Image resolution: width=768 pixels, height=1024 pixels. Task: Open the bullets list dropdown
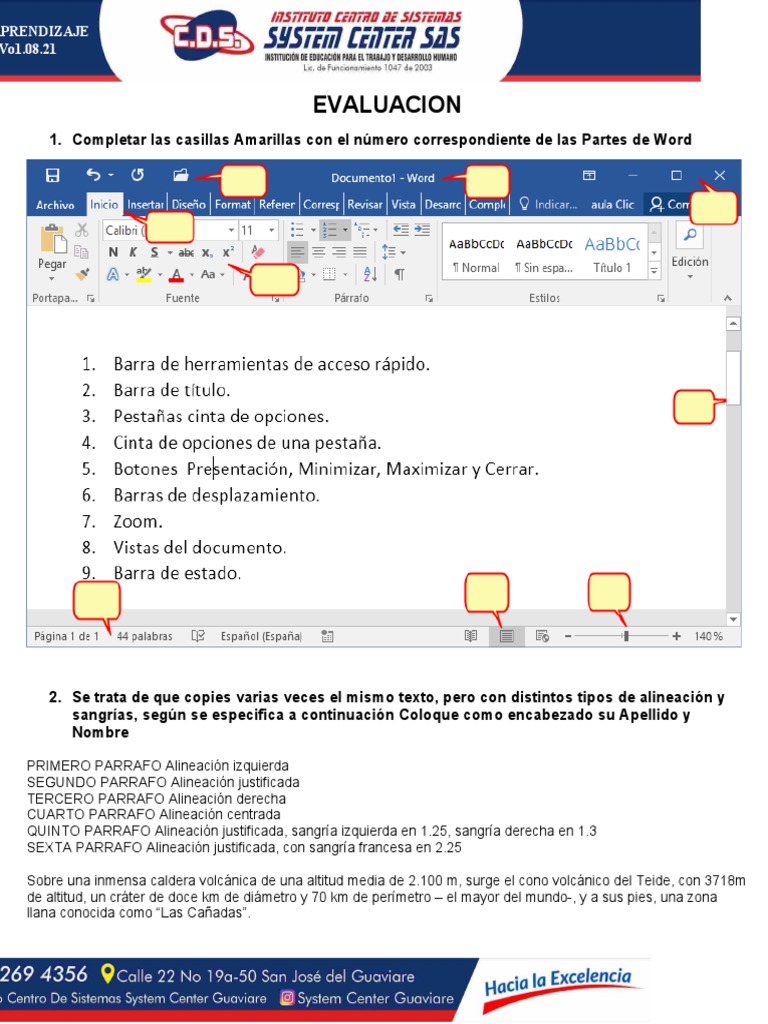313,230
